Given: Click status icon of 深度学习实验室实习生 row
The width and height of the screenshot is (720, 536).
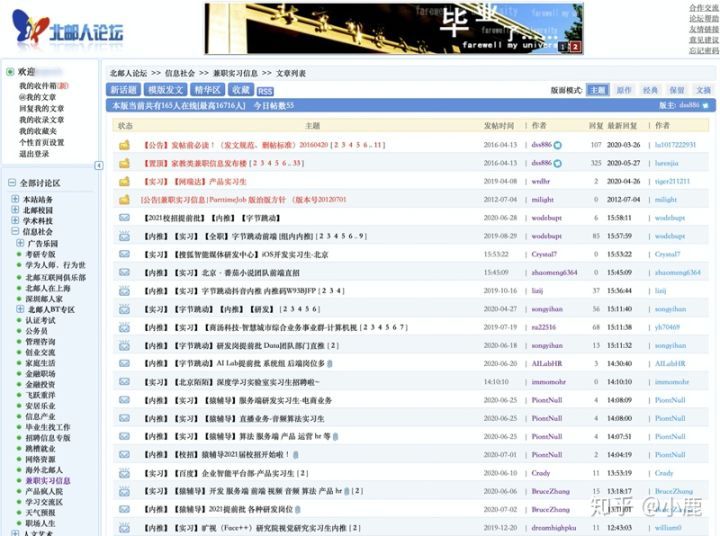Looking at the screenshot, I should [124, 382].
